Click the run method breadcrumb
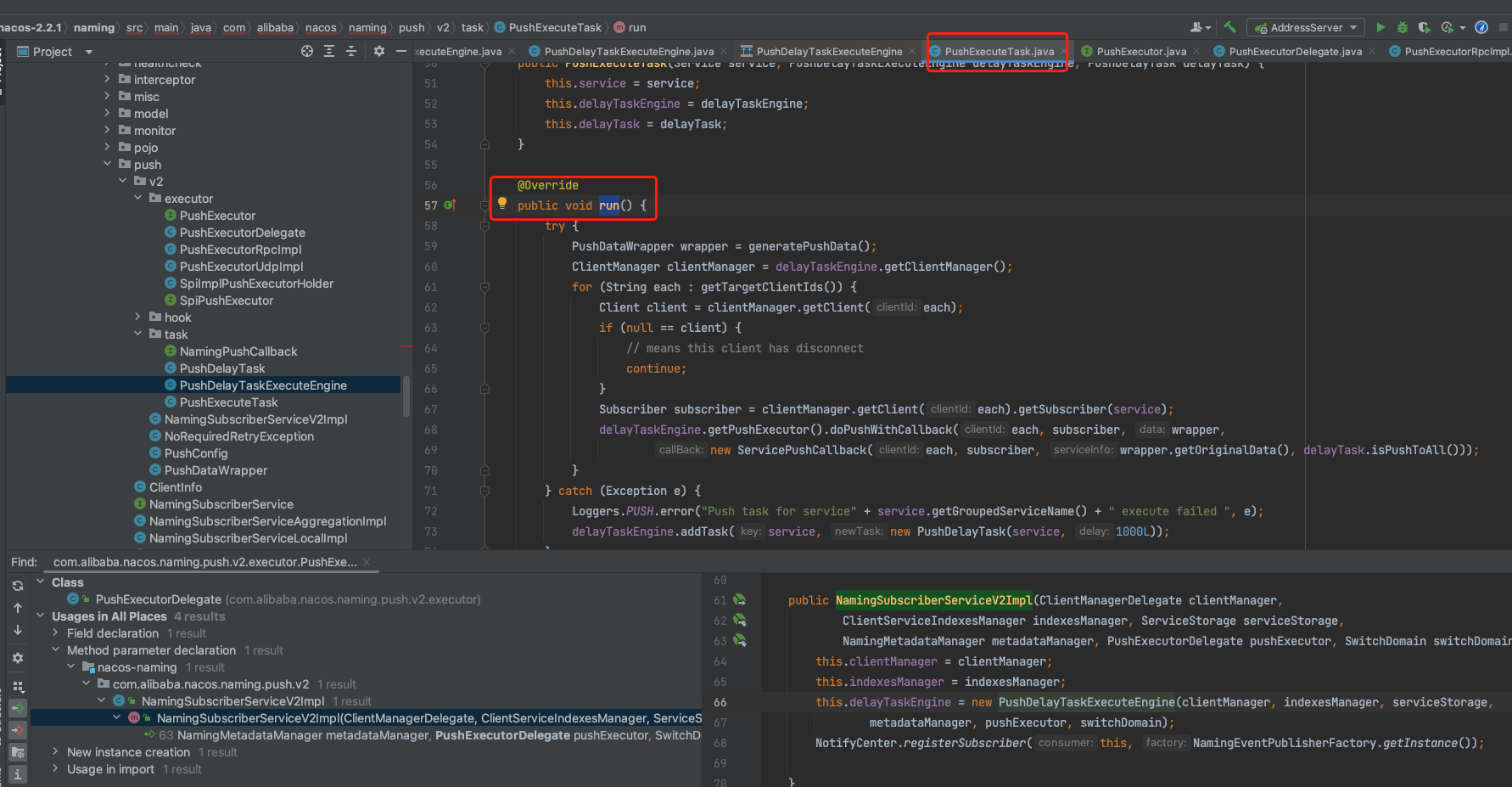Viewport: 1512px width, 787px height. pos(630,27)
